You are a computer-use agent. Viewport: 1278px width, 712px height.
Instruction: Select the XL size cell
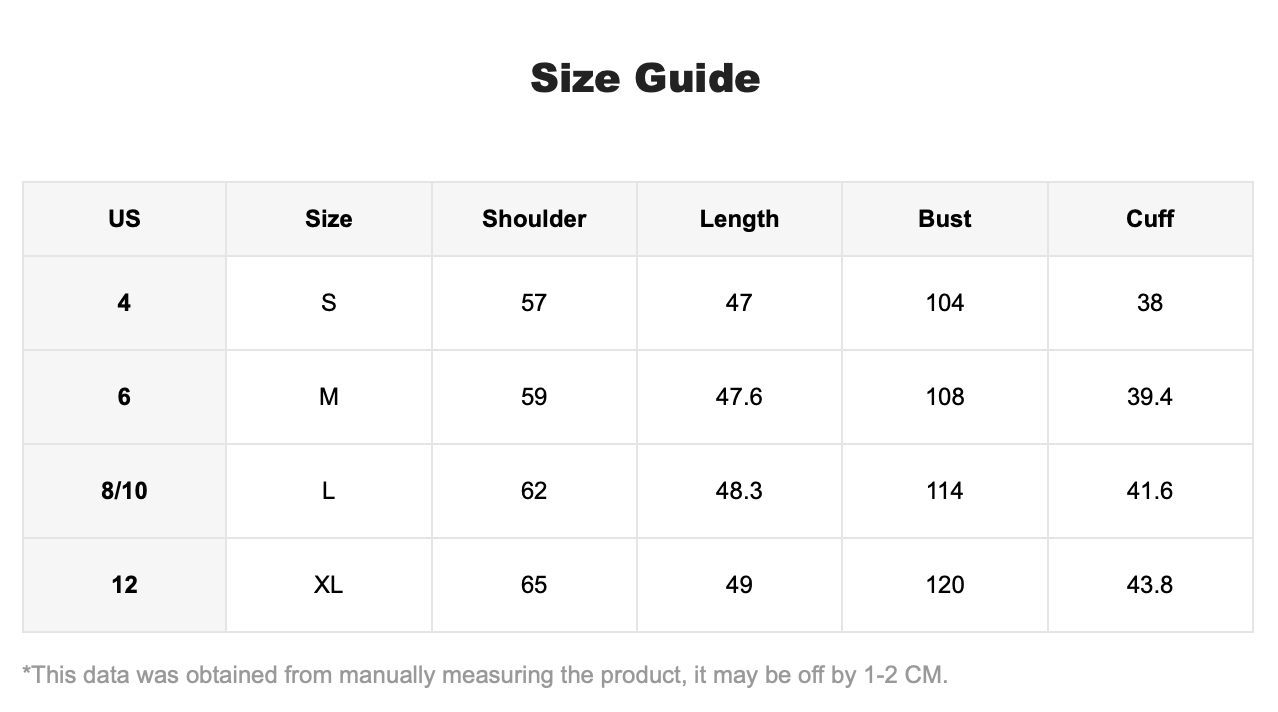click(329, 585)
